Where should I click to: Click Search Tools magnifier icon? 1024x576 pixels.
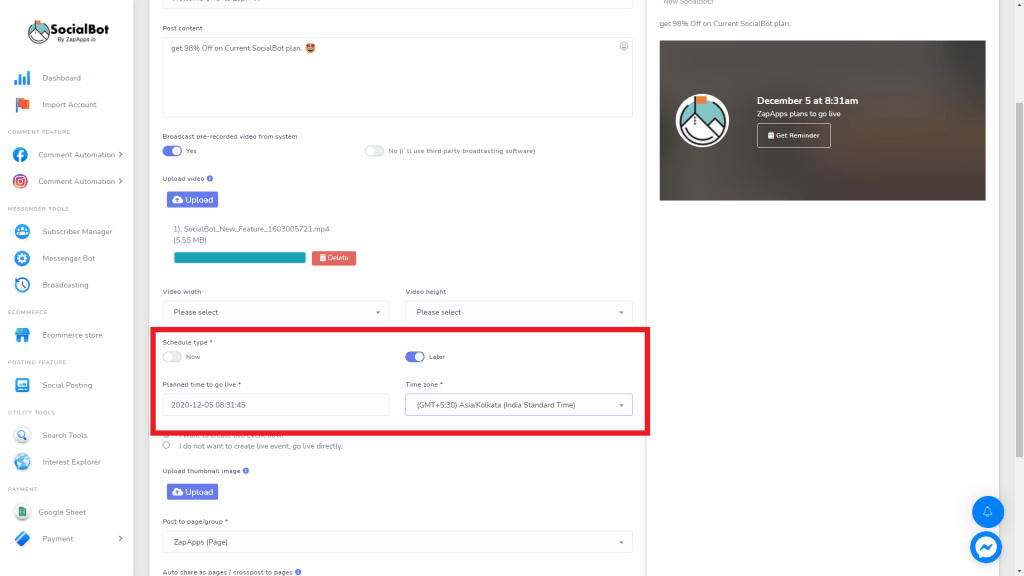pyautogui.click(x=22, y=436)
